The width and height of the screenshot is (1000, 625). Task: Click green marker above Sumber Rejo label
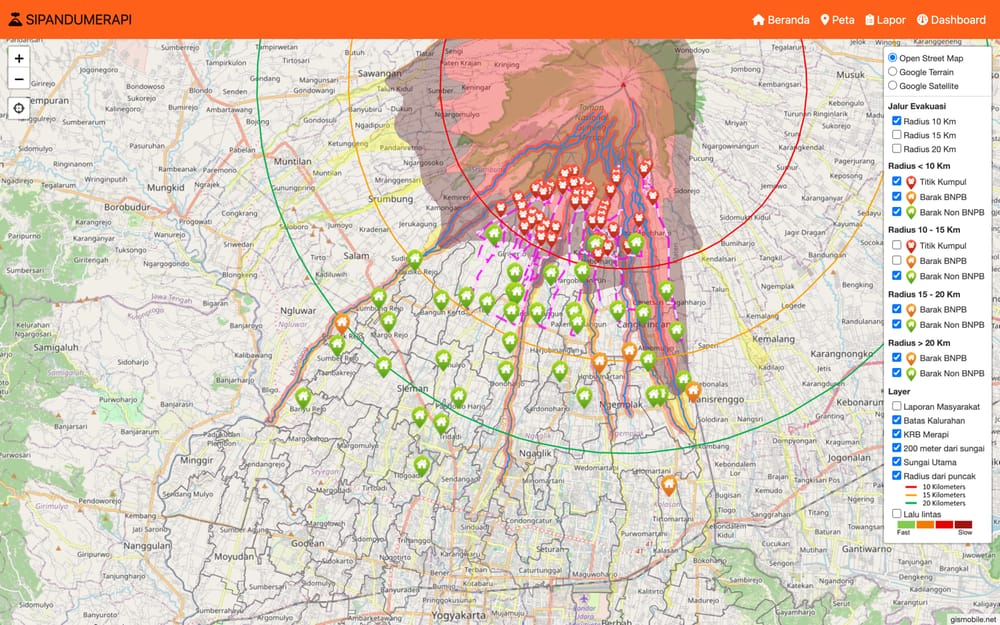pyautogui.click(x=337, y=345)
